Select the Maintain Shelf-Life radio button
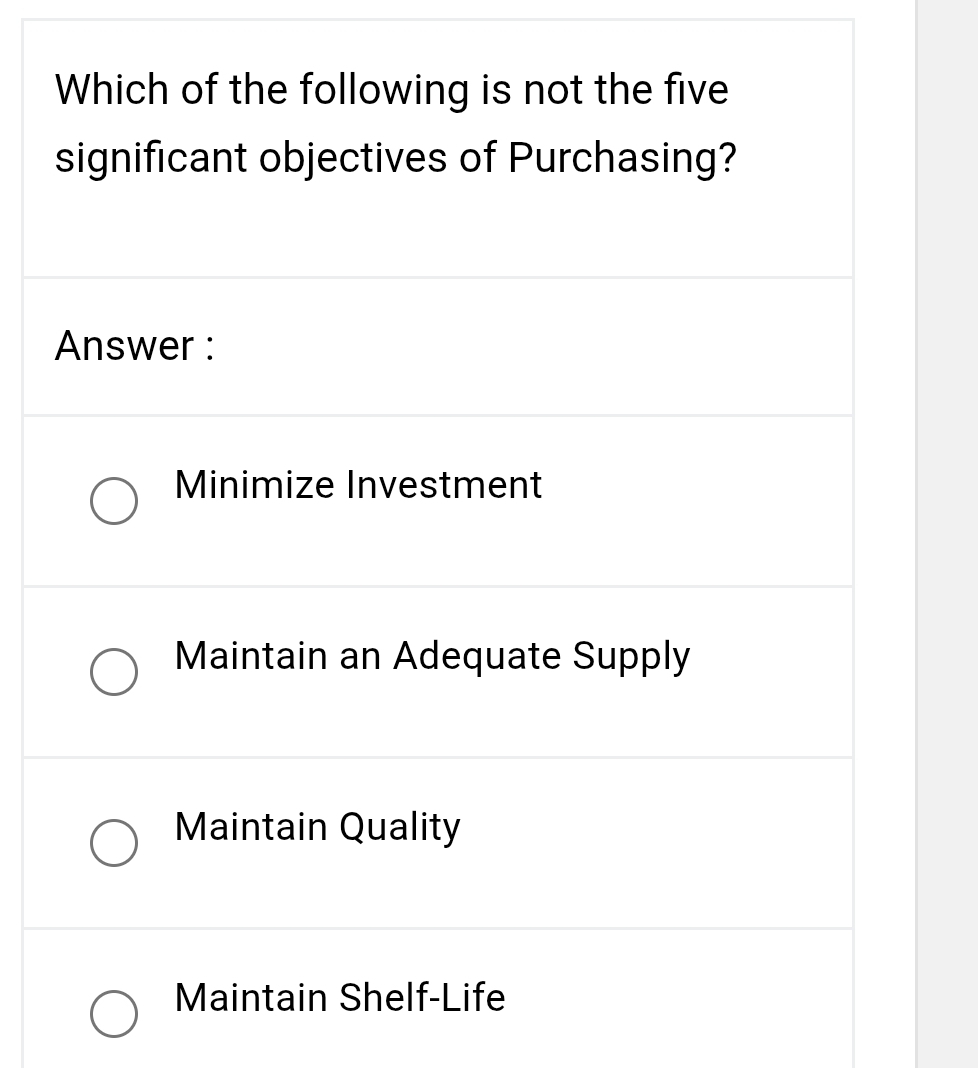The image size is (978, 1068). click(x=114, y=1014)
